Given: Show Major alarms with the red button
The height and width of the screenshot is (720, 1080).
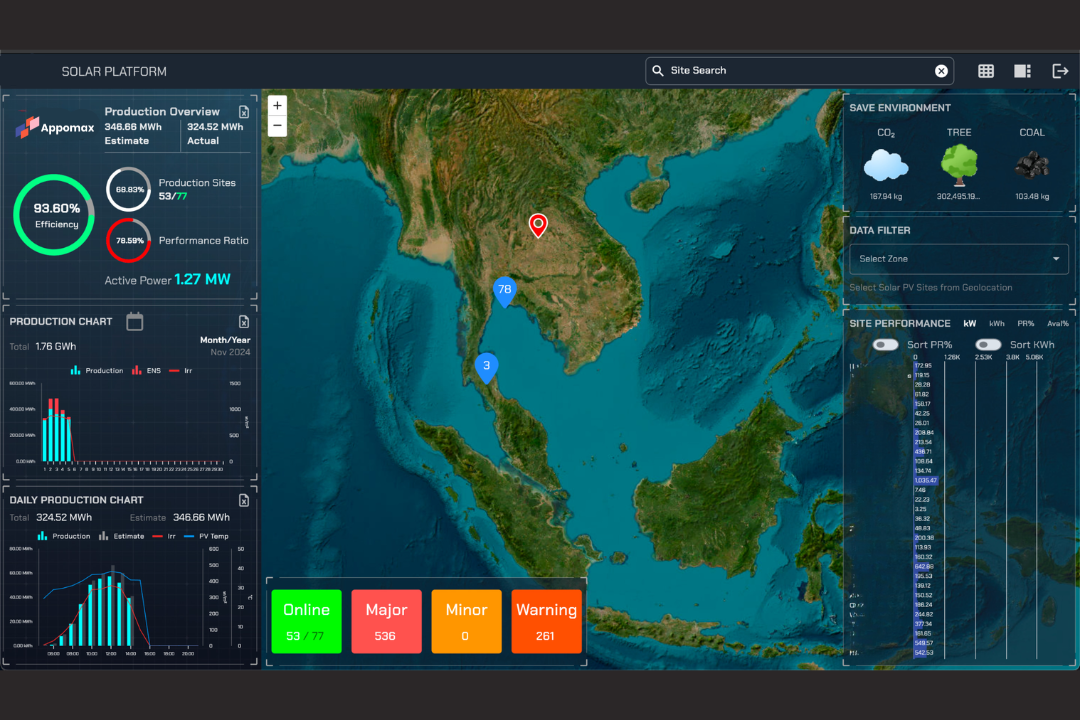Looking at the screenshot, I should 386,621.
